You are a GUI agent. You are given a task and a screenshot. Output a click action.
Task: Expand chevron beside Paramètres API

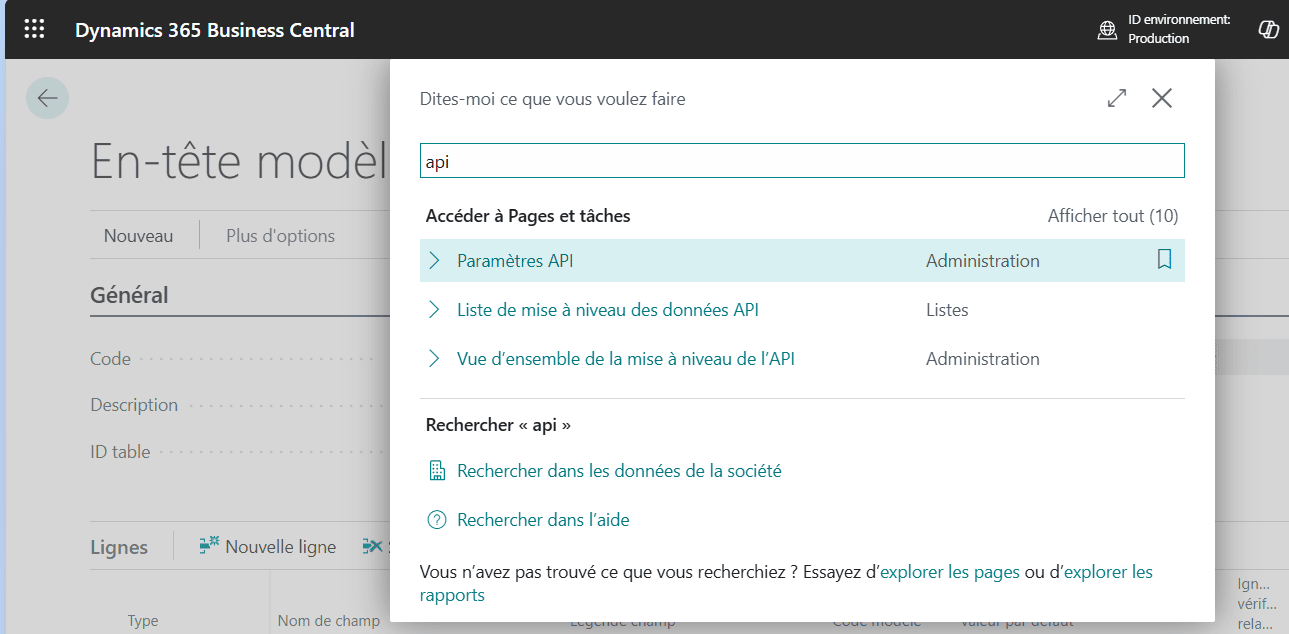(434, 260)
